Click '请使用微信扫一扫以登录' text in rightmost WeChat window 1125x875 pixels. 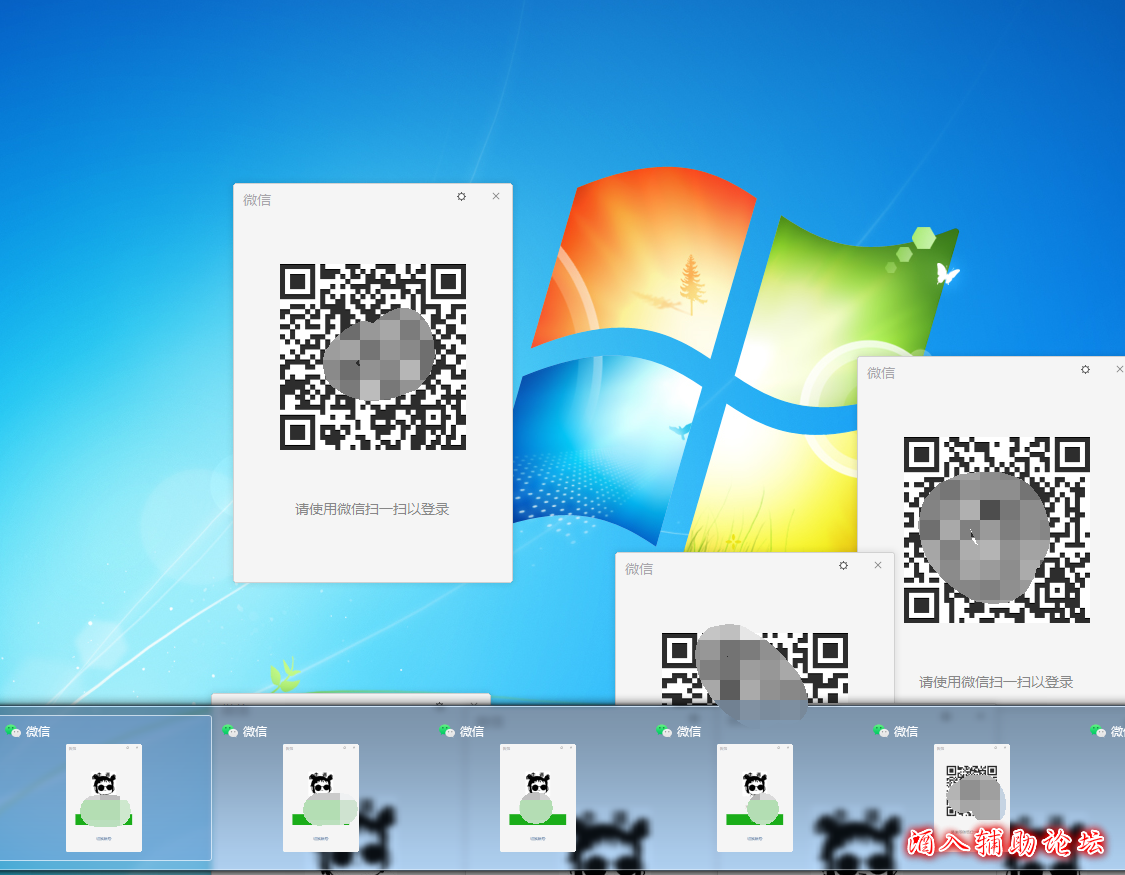(x=997, y=682)
